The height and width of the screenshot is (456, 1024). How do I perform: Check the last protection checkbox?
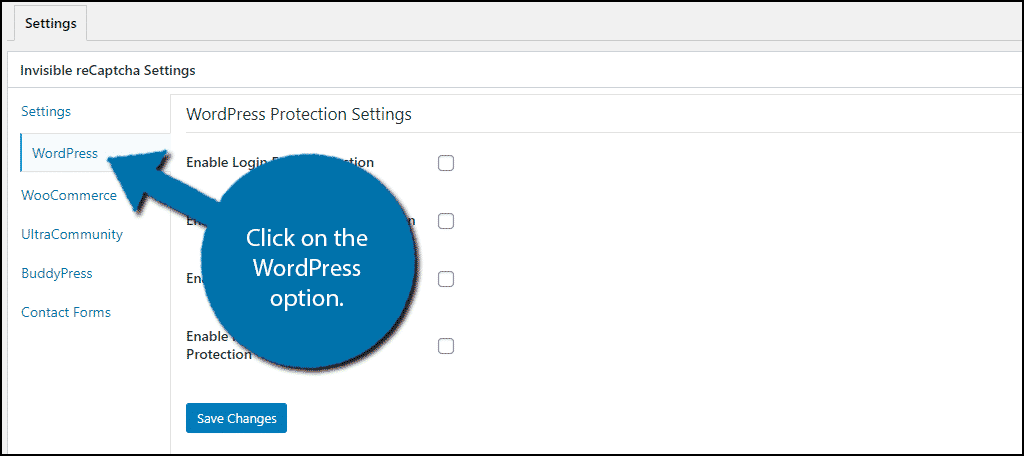tap(446, 346)
